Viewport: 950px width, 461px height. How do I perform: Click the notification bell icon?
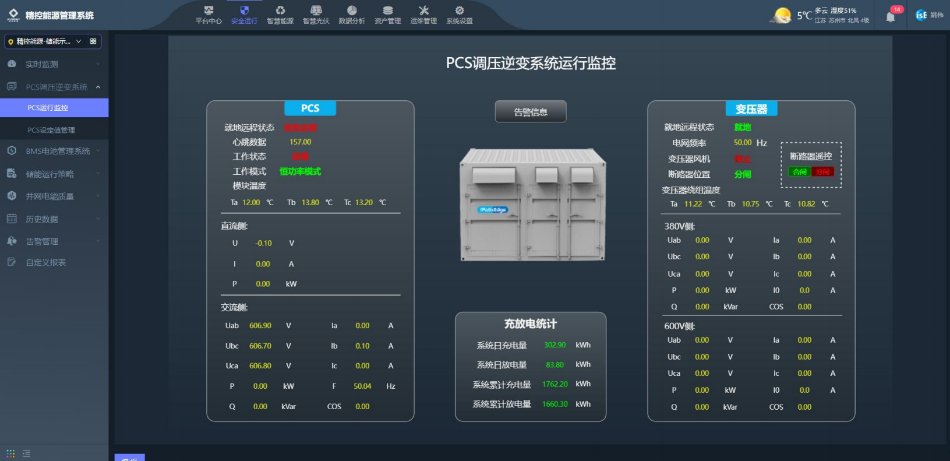tap(890, 16)
